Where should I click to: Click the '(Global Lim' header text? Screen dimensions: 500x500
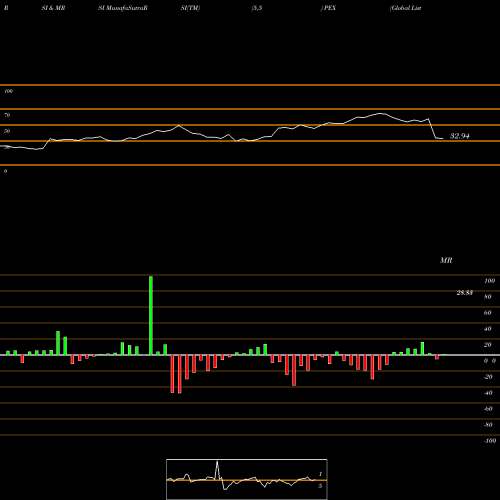[406, 8]
